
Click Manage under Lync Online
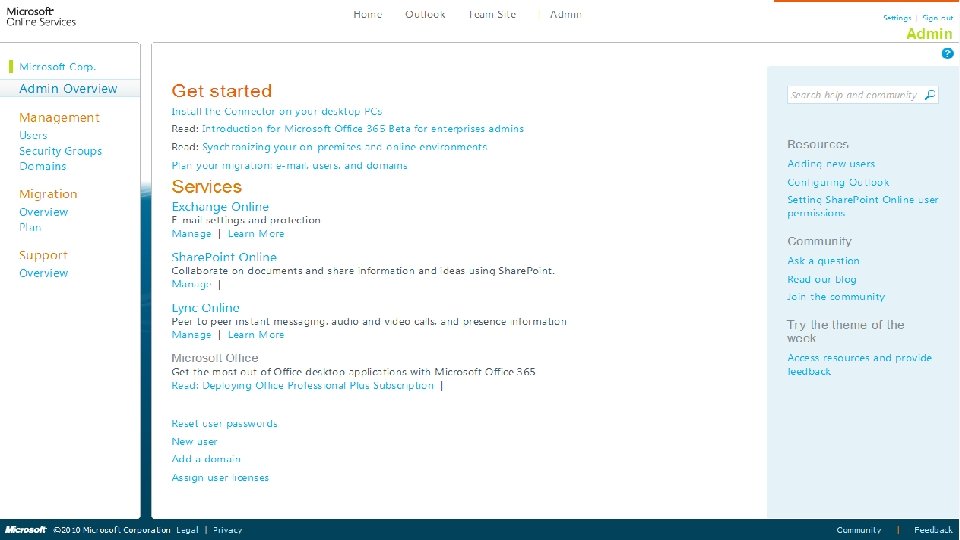click(x=191, y=335)
